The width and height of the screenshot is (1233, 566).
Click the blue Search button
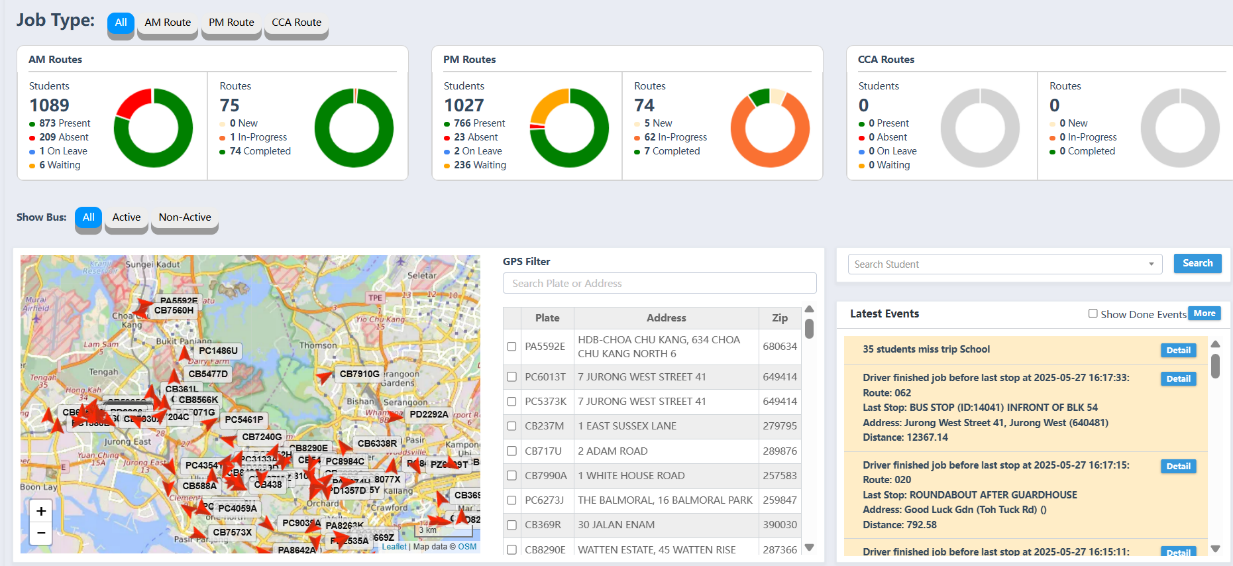[x=1197, y=263]
